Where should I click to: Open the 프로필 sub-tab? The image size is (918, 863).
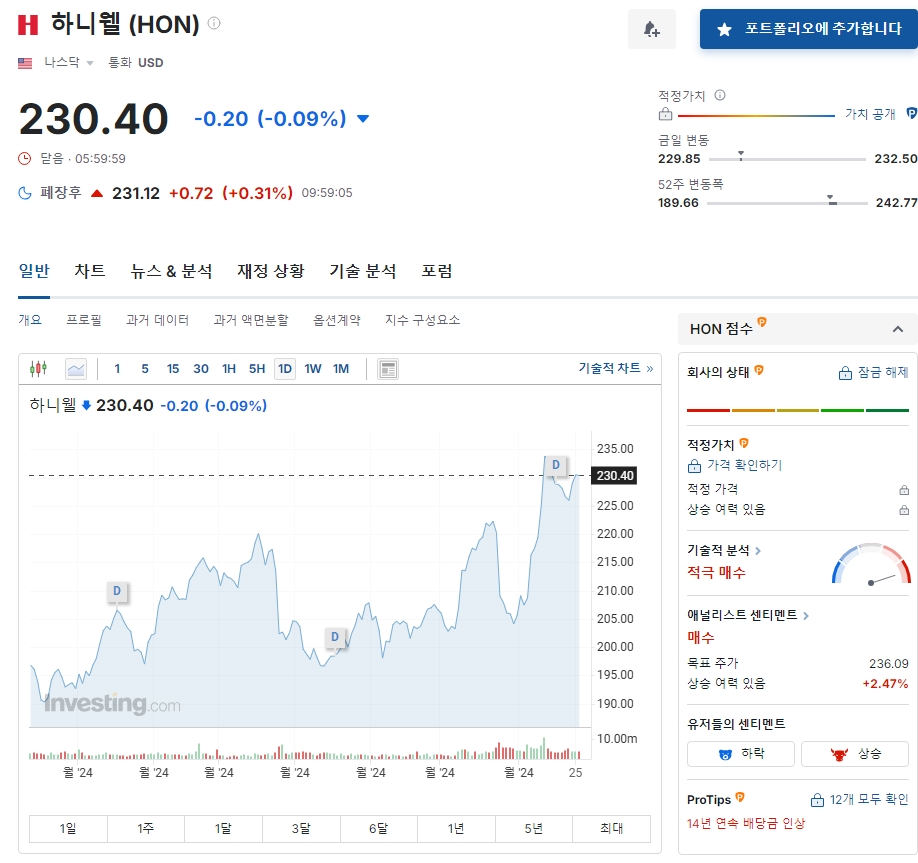84,320
